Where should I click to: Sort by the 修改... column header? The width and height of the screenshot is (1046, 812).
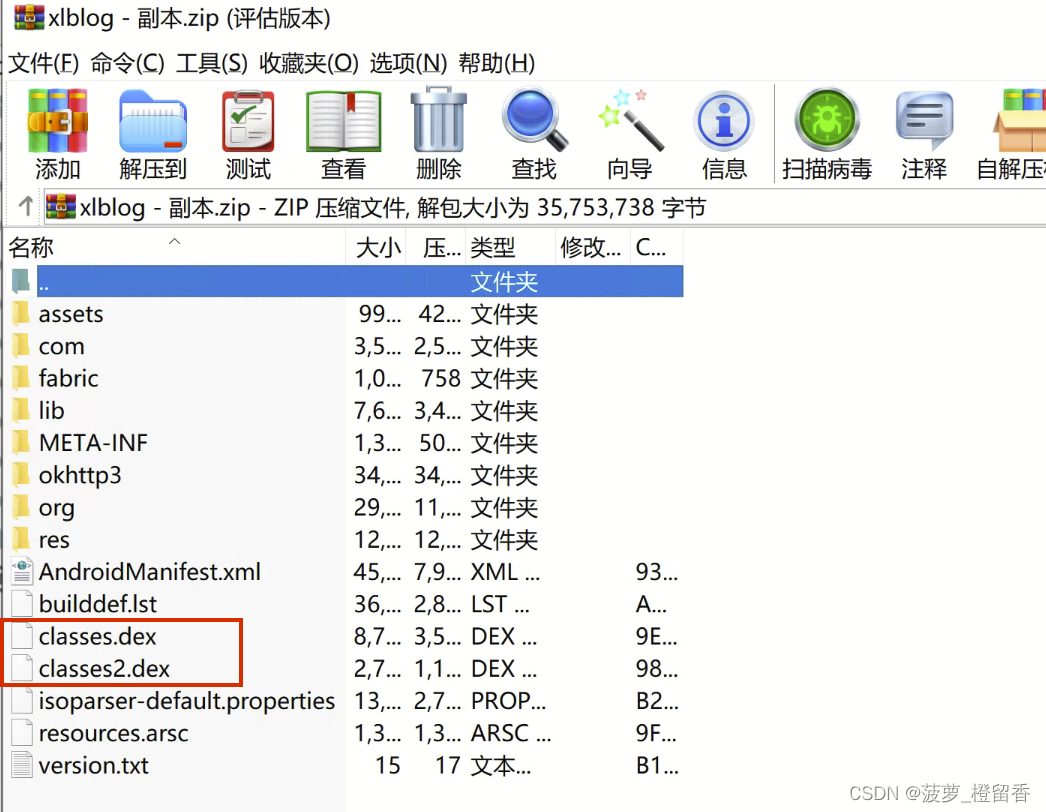(x=593, y=248)
